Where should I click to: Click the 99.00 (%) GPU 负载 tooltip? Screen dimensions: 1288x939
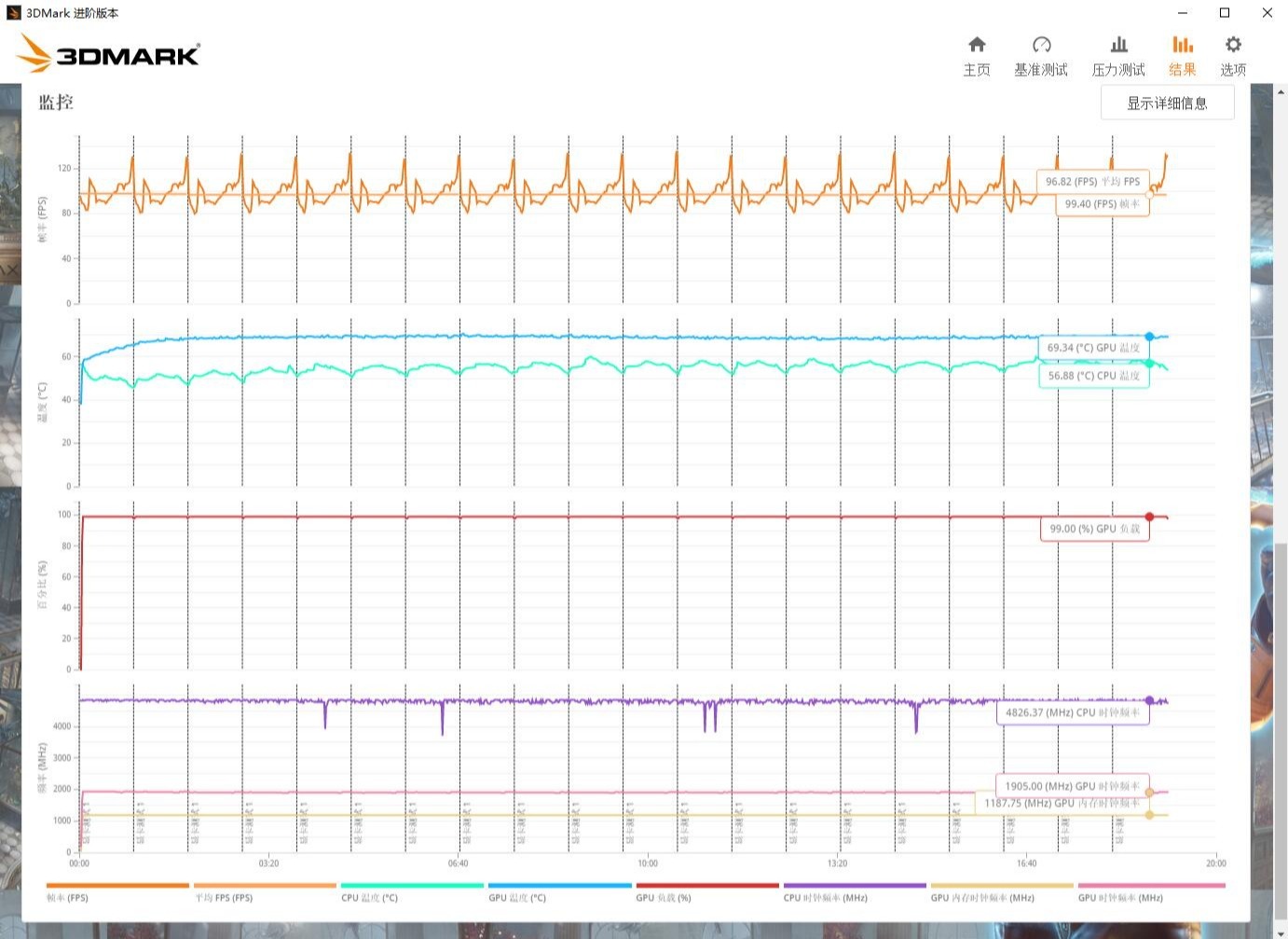(1094, 529)
